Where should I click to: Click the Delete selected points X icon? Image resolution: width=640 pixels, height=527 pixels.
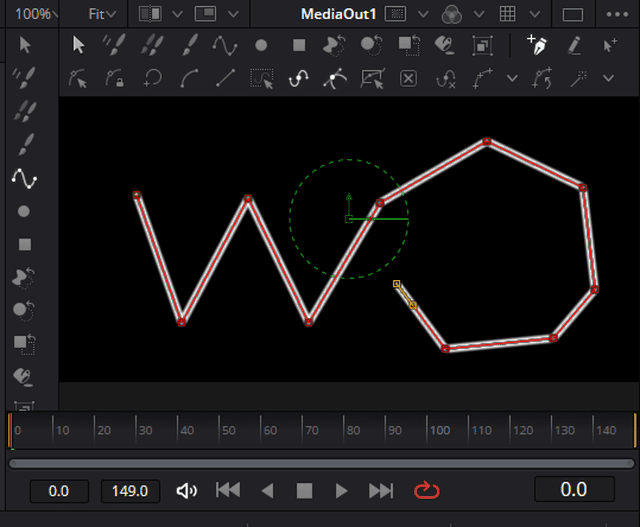point(408,78)
